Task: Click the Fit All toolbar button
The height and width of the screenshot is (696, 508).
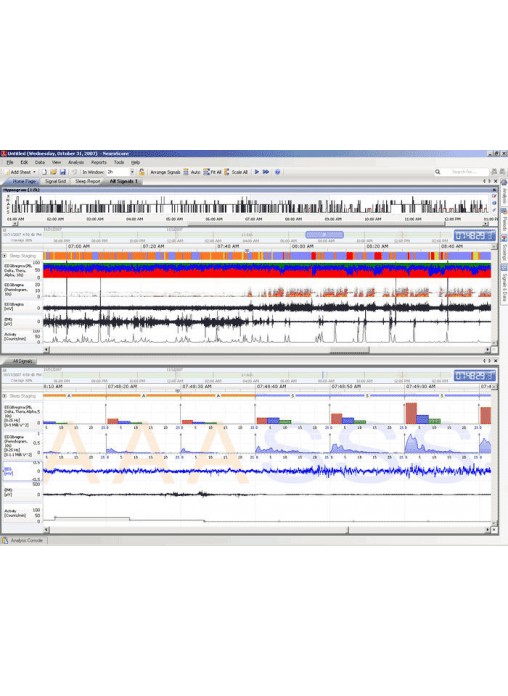Action: (212, 172)
